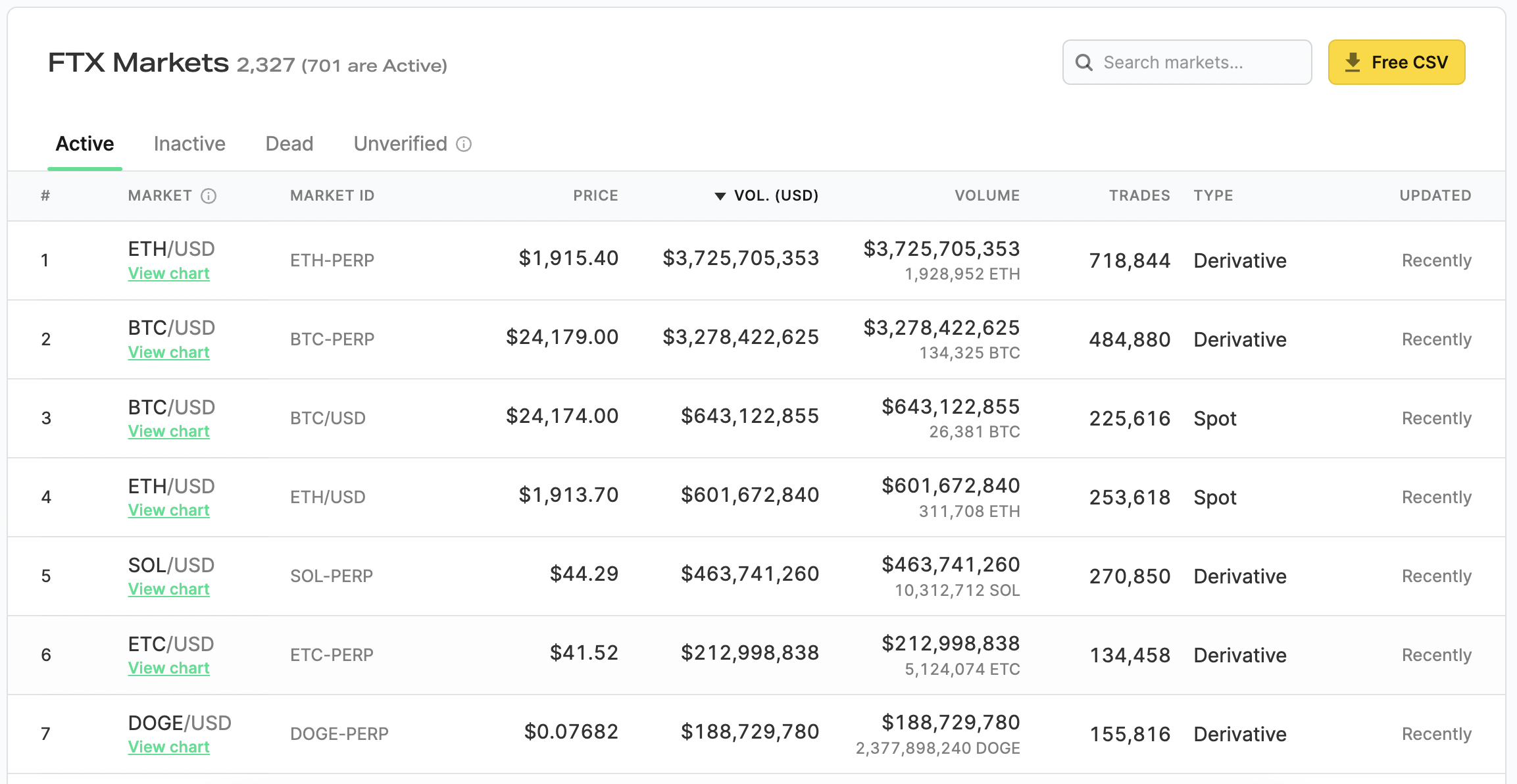Click the price $1,913.70
1517x784 pixels.
pyautogui.click(x=568, y=495)
